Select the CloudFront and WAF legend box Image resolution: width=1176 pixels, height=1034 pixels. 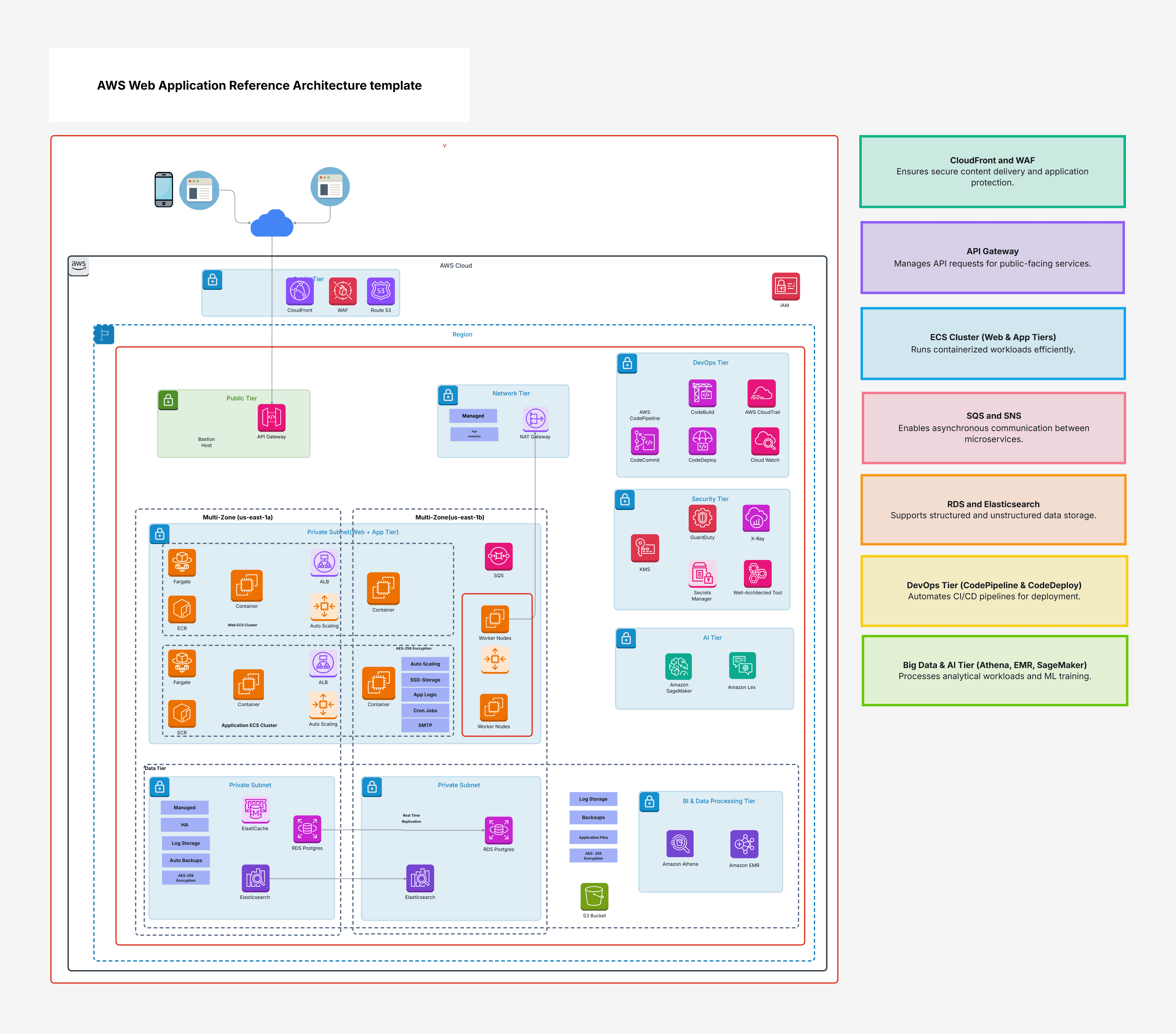992,171
